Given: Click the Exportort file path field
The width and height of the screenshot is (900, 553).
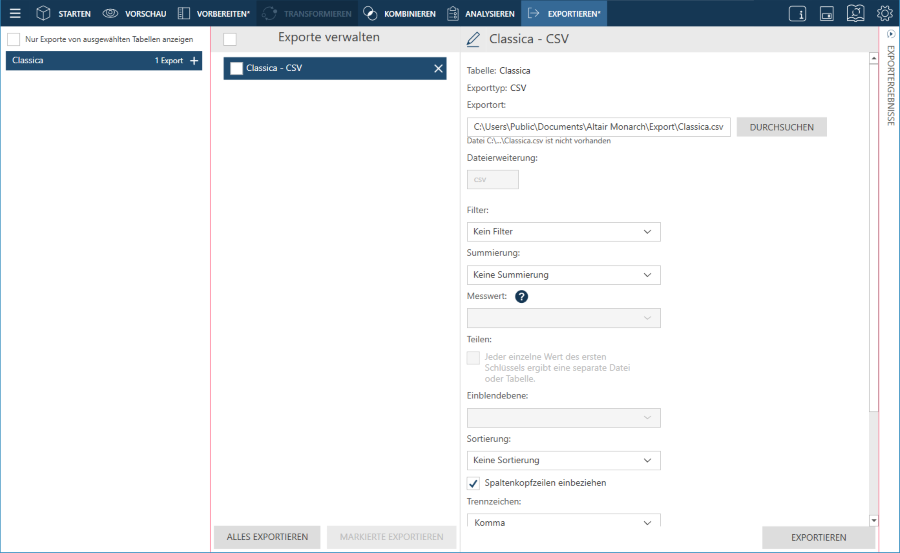Looking at the screenshot, I should coord(598,127).
